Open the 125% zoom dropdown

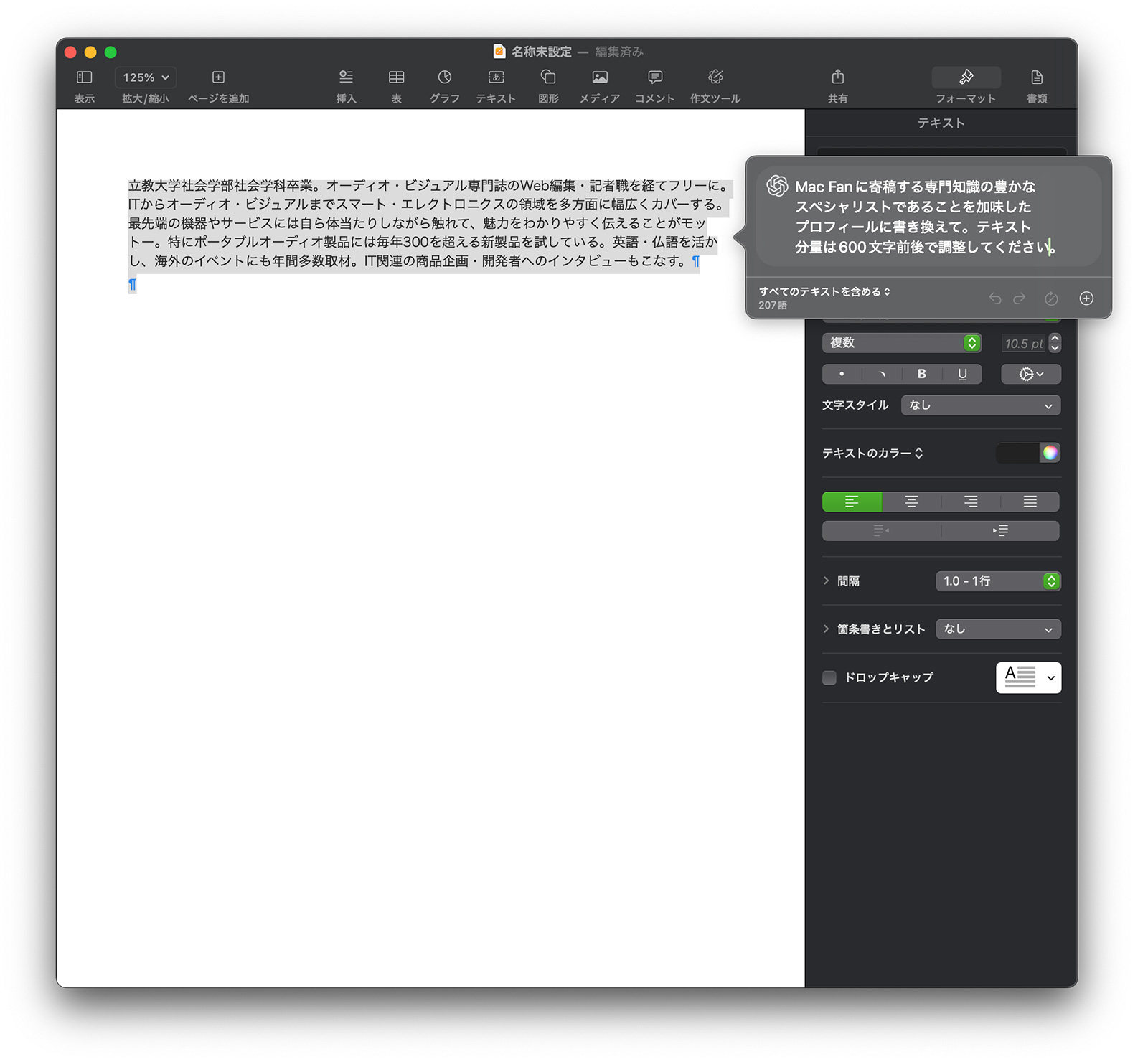pos(146,77)
